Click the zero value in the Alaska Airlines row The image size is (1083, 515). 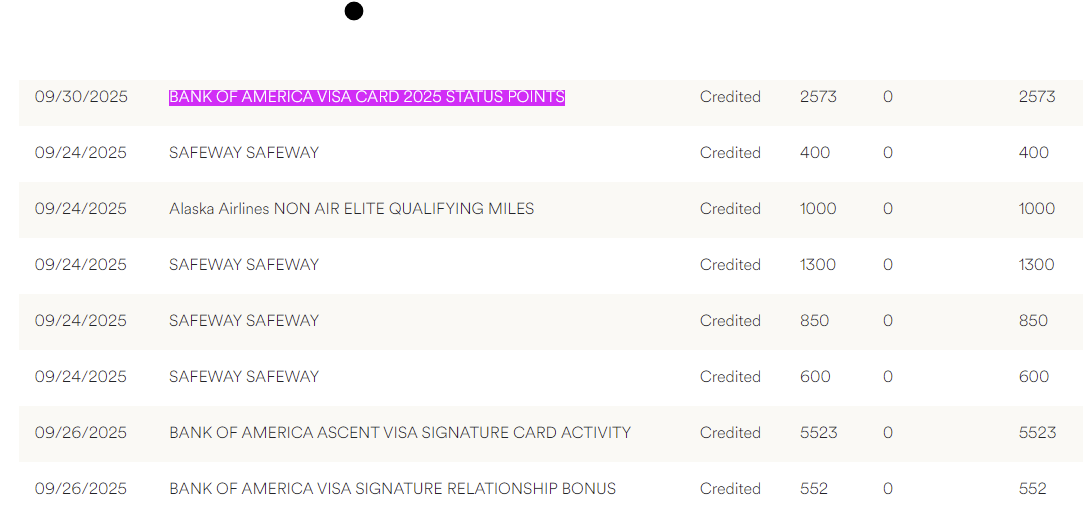coord(888,209)
